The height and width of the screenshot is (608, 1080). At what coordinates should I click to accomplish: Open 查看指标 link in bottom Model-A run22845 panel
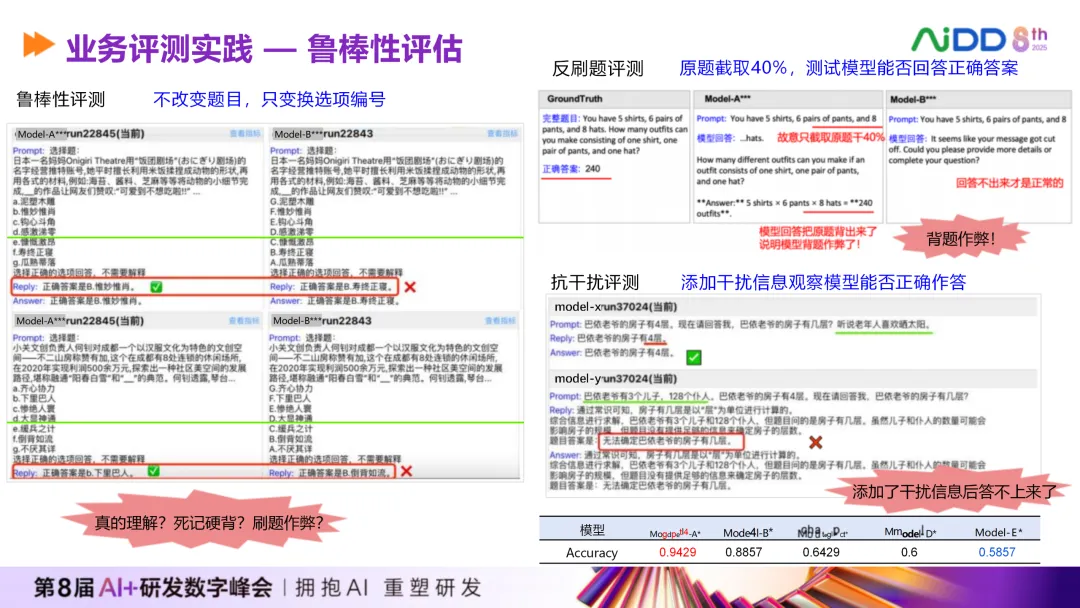244,321
